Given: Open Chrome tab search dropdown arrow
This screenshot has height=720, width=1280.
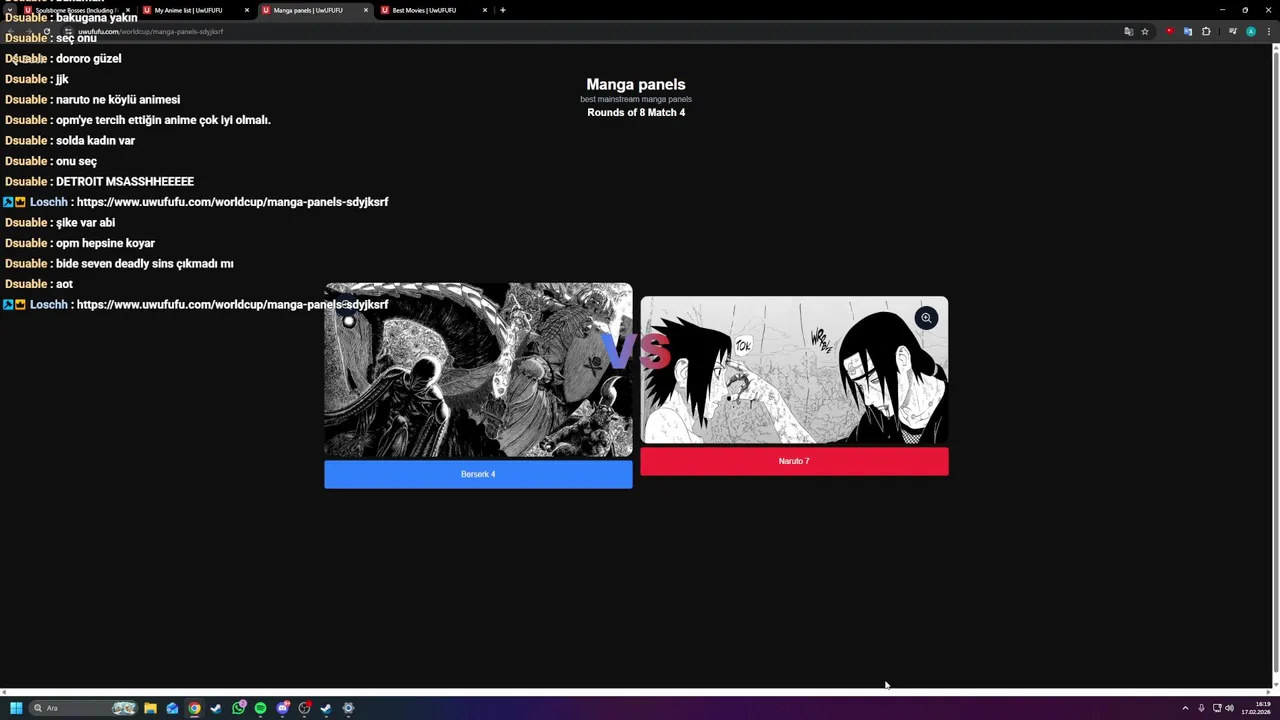Looking at the screenshot, I should coord(9,10).
